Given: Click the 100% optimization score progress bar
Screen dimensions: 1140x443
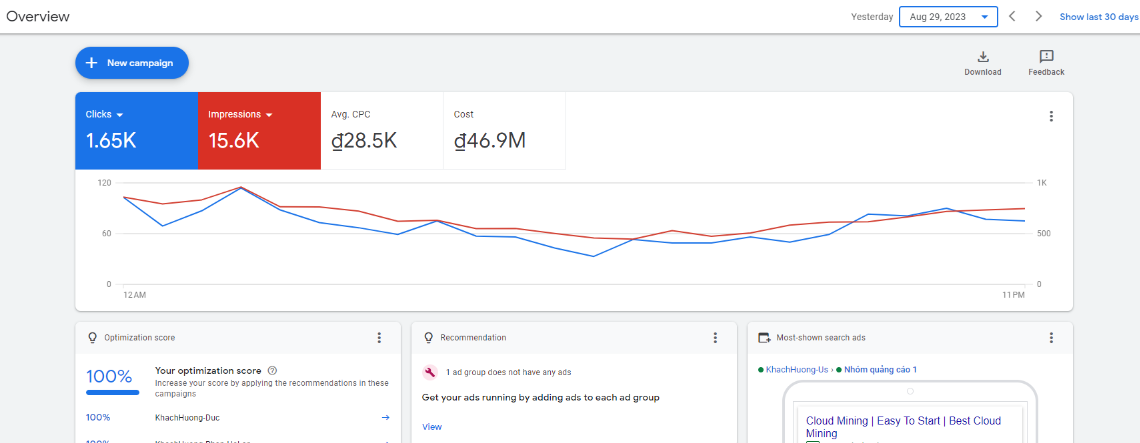Looking at the screenshot, I should coord(113,393).
